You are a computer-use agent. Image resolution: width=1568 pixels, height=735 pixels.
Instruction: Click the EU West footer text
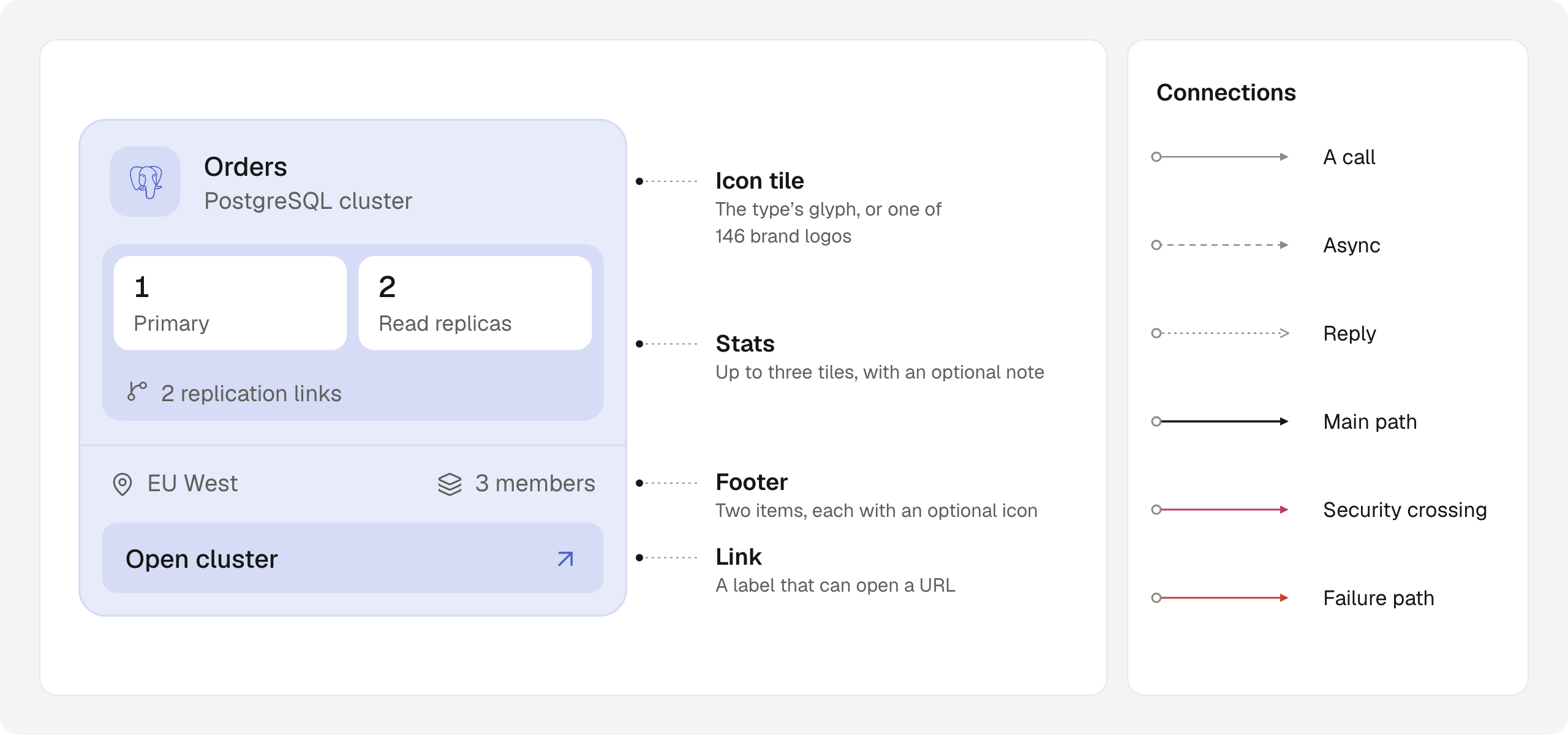tap(192, 483)
